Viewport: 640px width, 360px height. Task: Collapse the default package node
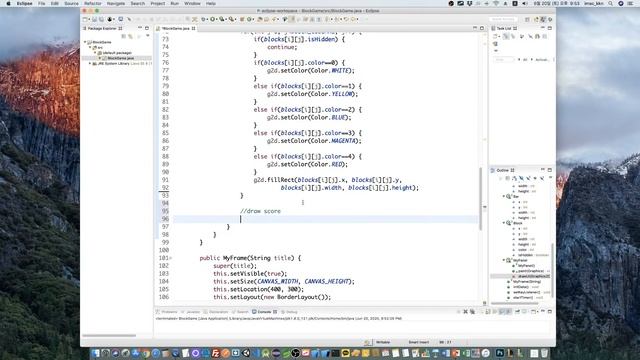tap(95, 53)
